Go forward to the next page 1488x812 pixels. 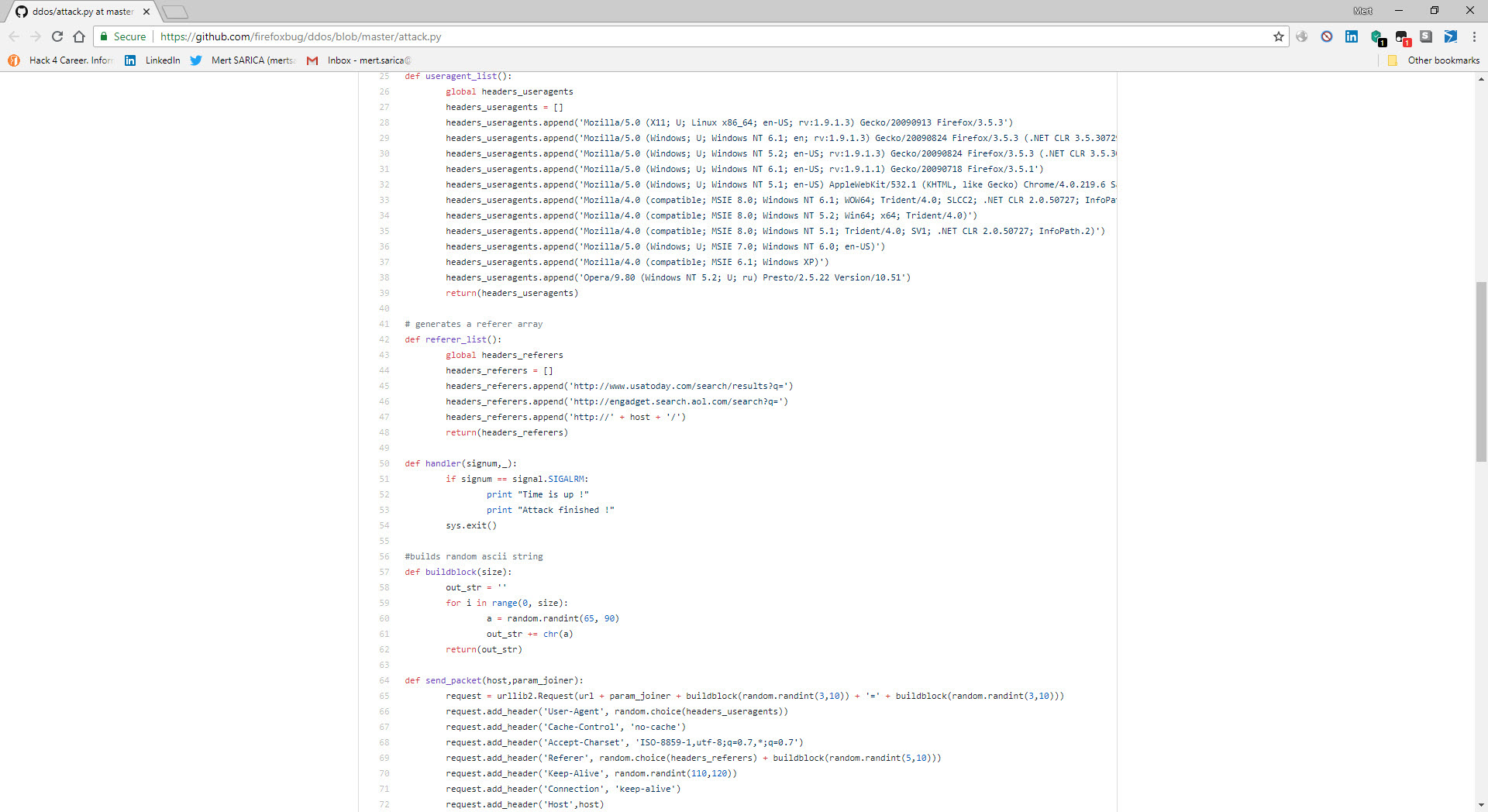point(36,36)
